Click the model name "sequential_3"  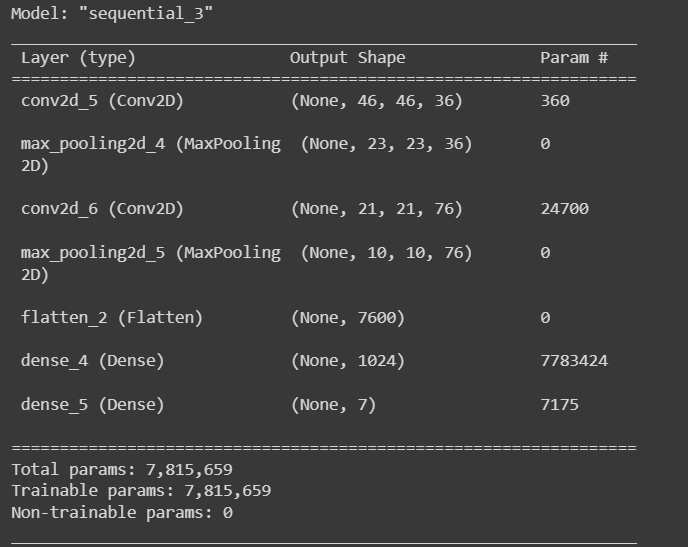tap(146, 14)
